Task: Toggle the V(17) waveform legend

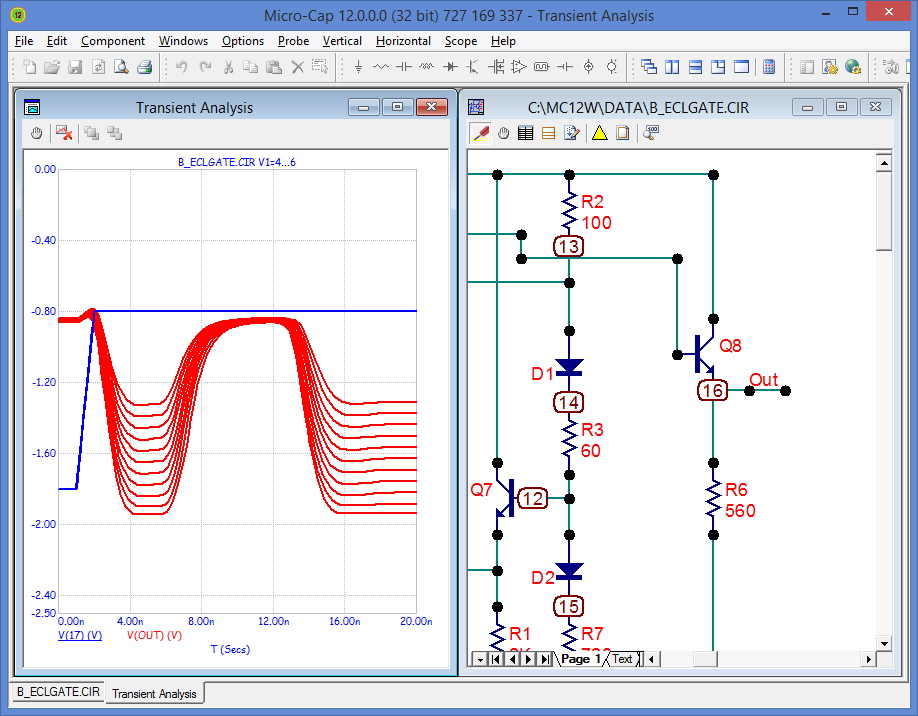Action: (78, 634)
